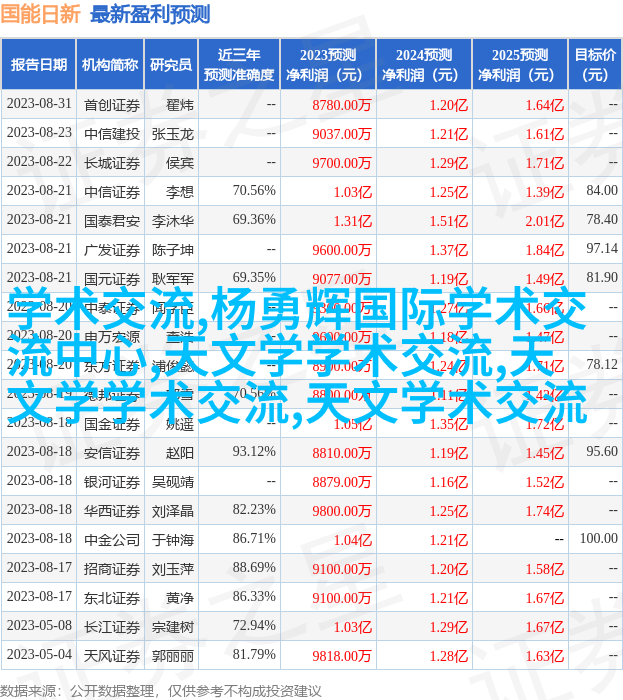Click the 国能日新 stock name in title
The width and height of the screenshot is (623, 700).
[41, 14]
